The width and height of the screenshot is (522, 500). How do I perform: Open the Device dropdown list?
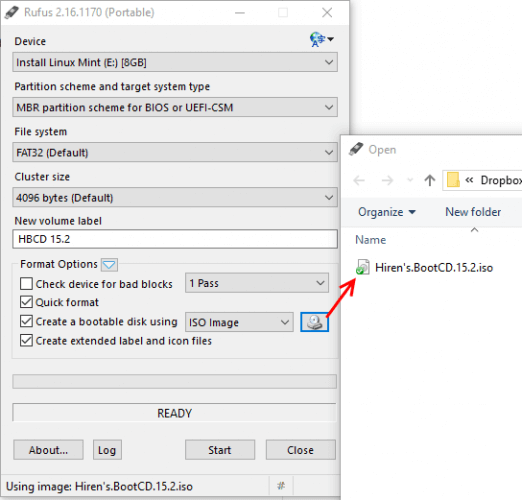(x=175, y=62)
